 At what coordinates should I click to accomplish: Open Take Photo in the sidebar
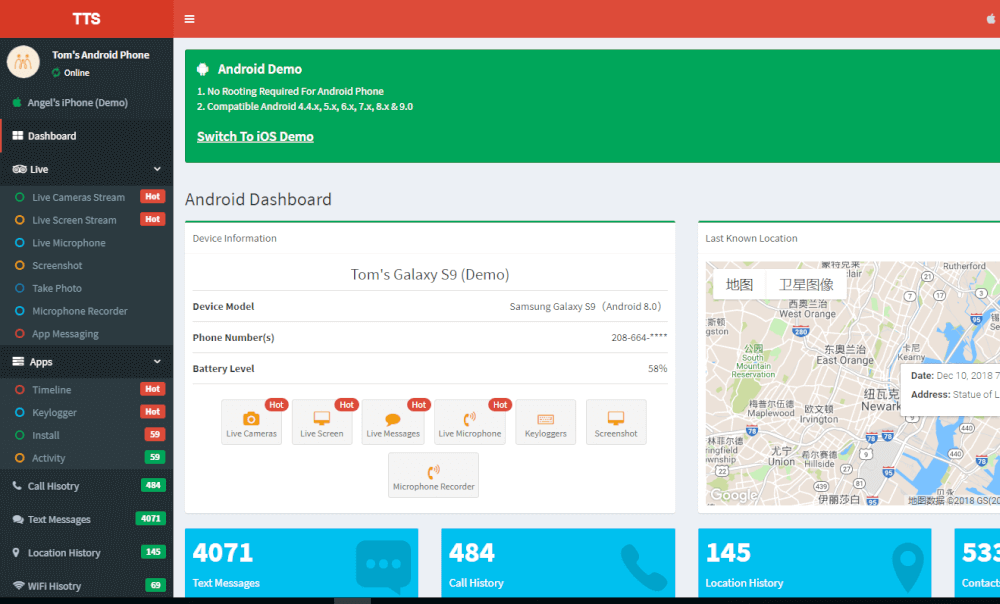(87, 288)
